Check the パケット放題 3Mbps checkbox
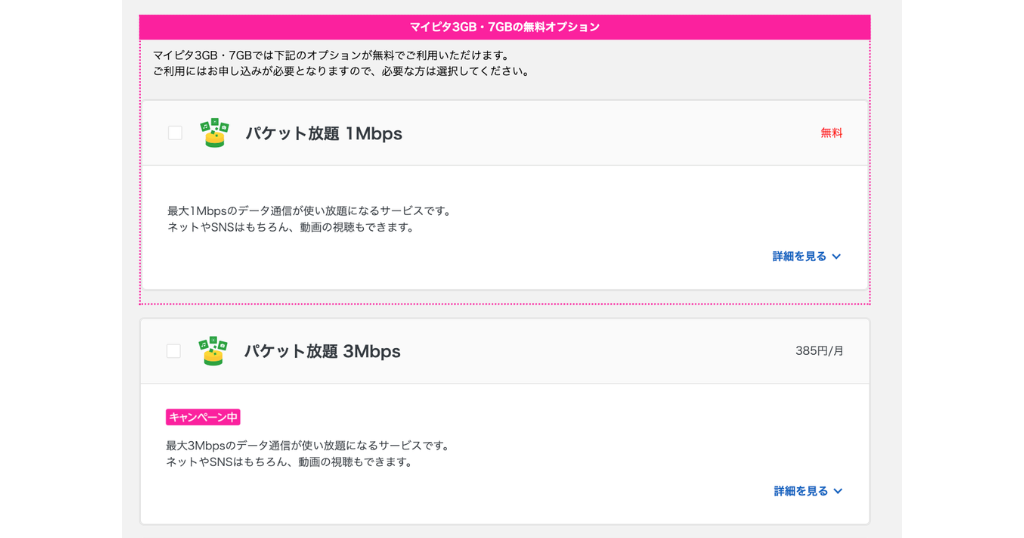Screen dimensions: 1024x538 click(174, 351)
